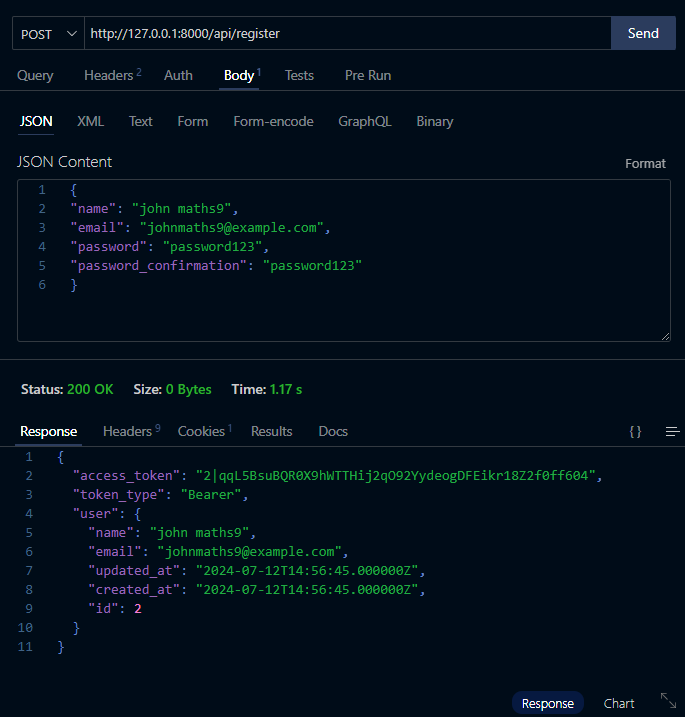Switch to the Auth tab
The width and height of the screenshot is (685, 717).
pos(178,75)
